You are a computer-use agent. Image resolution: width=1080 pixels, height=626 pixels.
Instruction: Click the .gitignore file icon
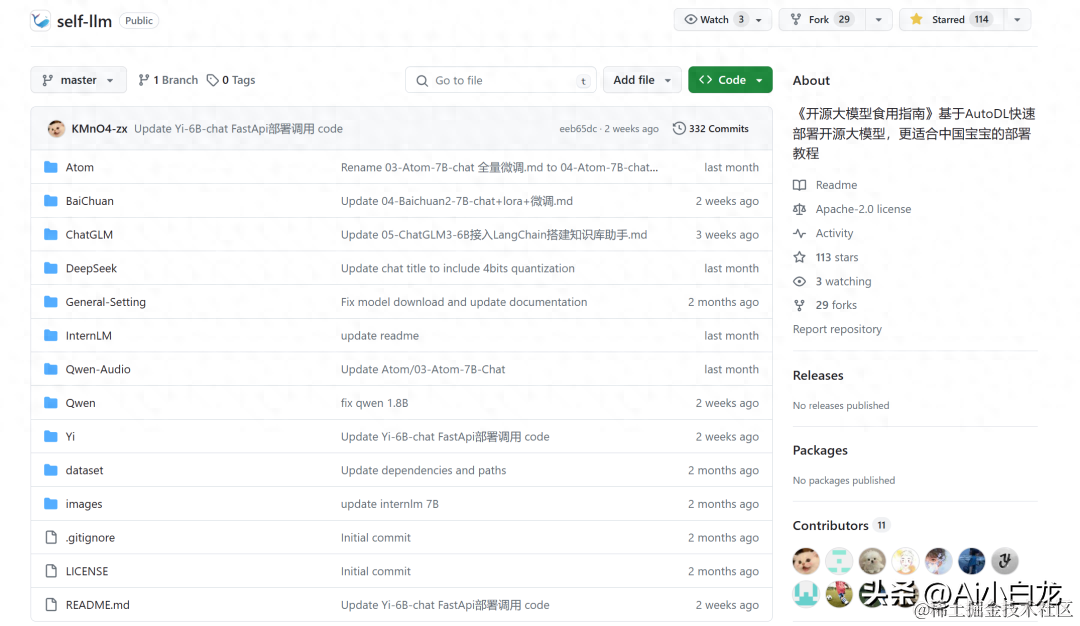pyautogui.click(x=50, y=538)
